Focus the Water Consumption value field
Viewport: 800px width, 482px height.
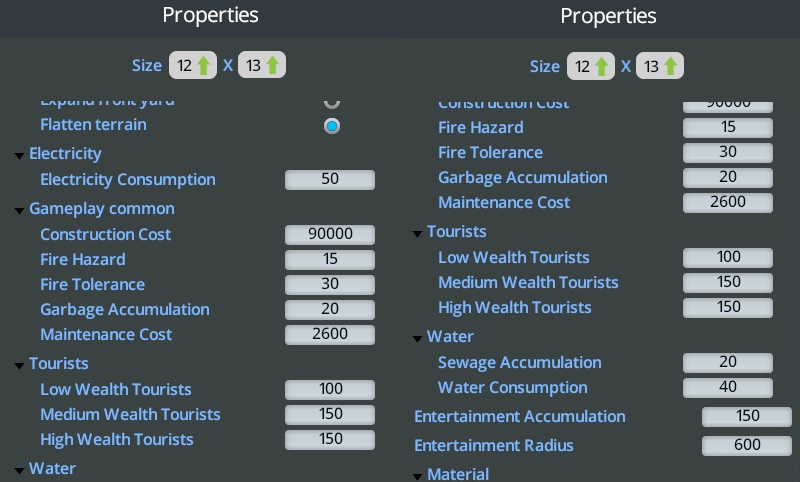pos(728,388)
